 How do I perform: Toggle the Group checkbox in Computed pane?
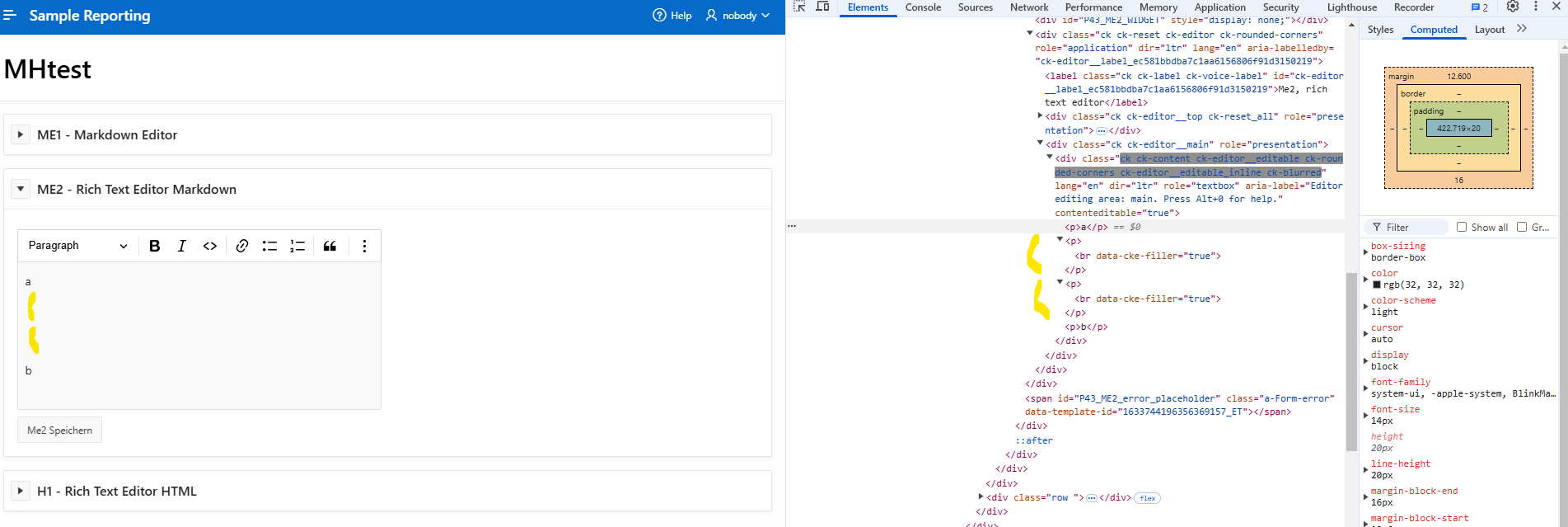1522,227
